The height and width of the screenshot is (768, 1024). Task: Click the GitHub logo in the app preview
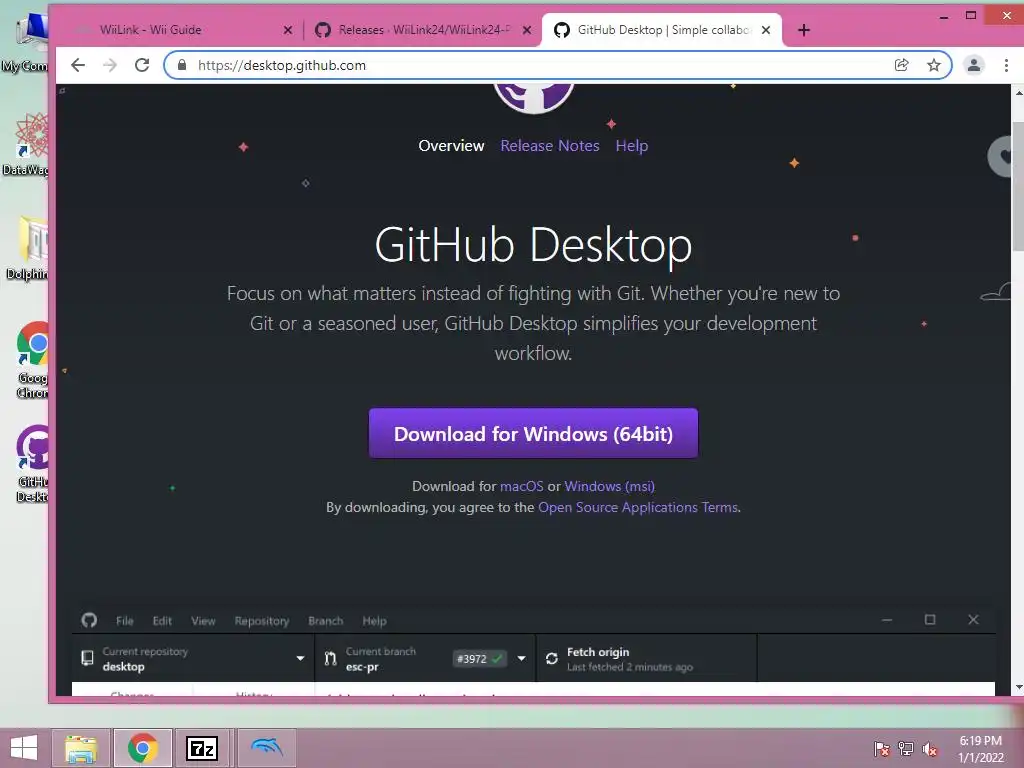point(89,620)
